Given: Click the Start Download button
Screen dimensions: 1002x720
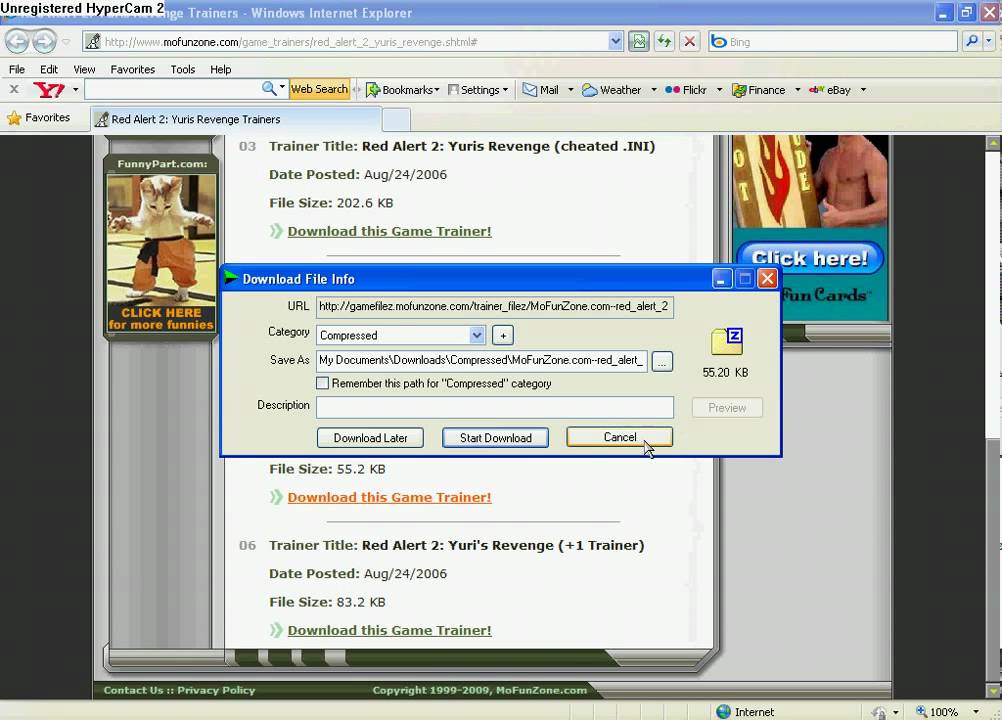Looking at the screenshot, I should [495, 438].
